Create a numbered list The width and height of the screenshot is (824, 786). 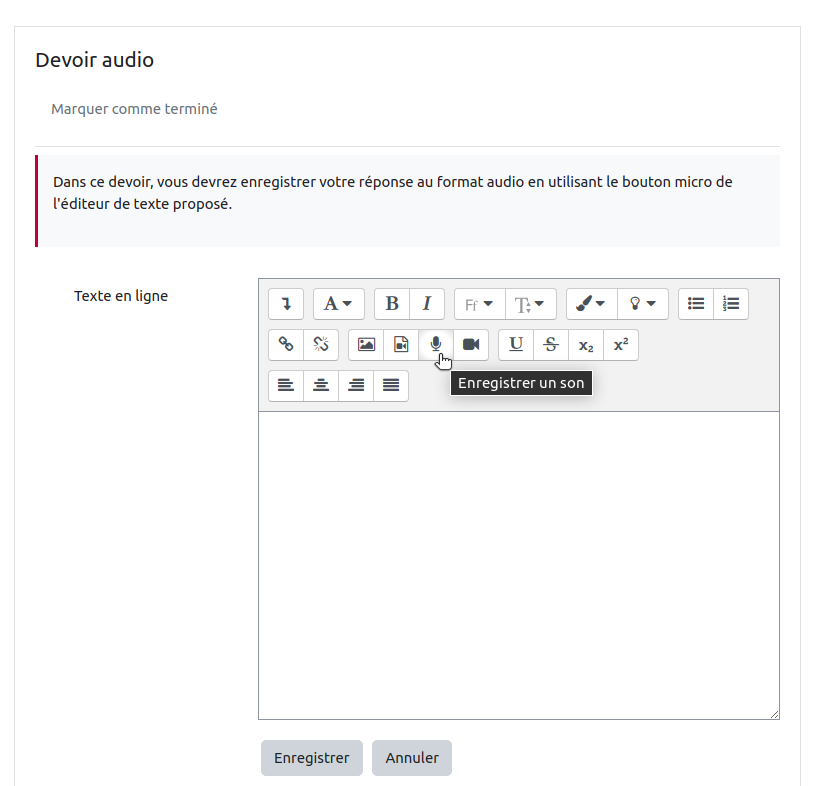731,303
